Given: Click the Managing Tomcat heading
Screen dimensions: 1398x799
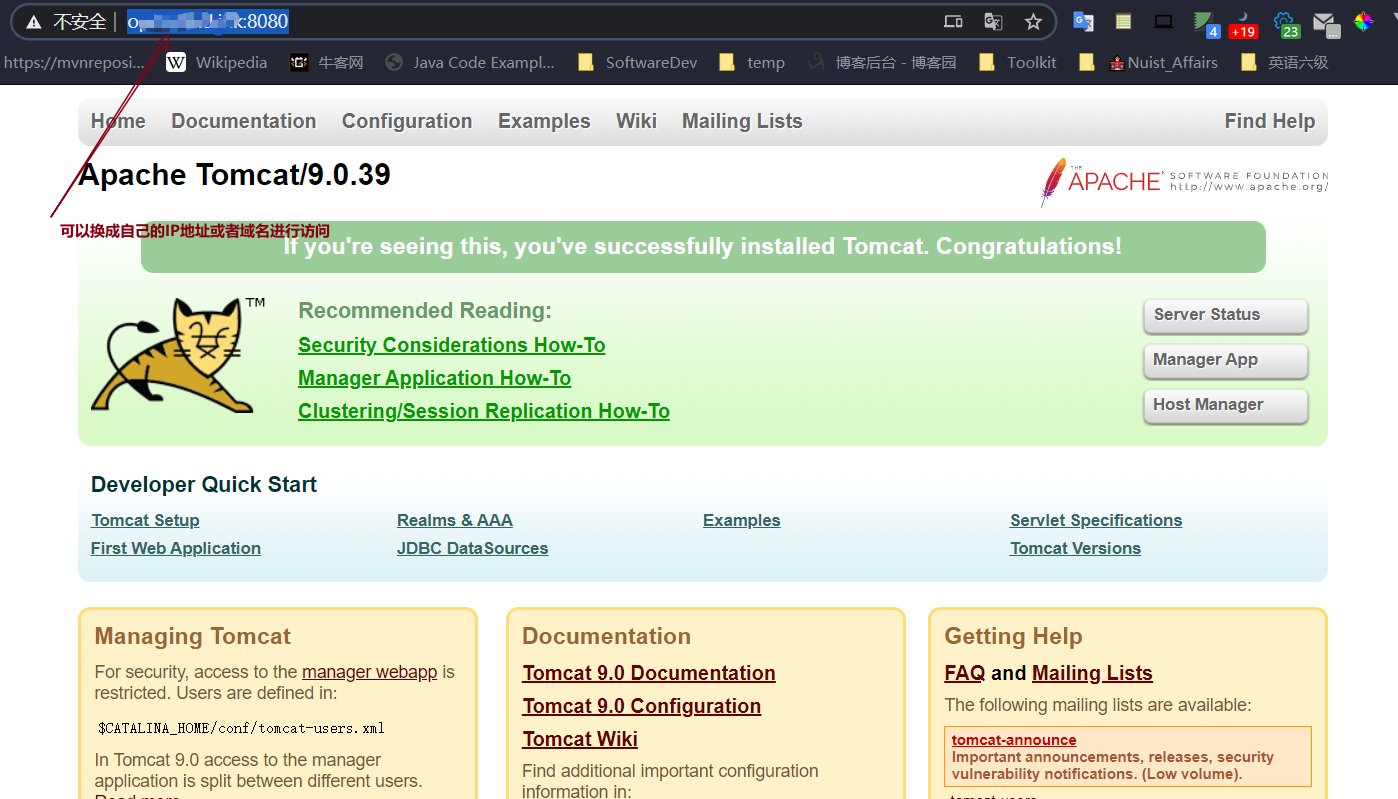Looking at the screenshot, I should pos(193,636).
